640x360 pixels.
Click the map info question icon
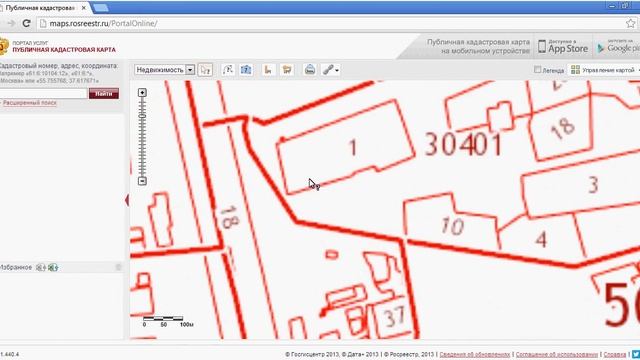tap(246, 70)
